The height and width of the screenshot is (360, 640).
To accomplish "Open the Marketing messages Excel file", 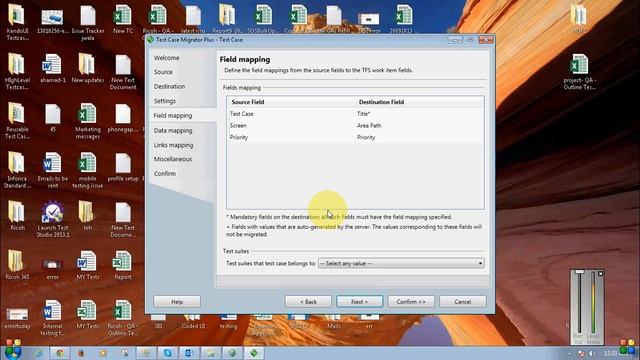I will coord(87,121).
